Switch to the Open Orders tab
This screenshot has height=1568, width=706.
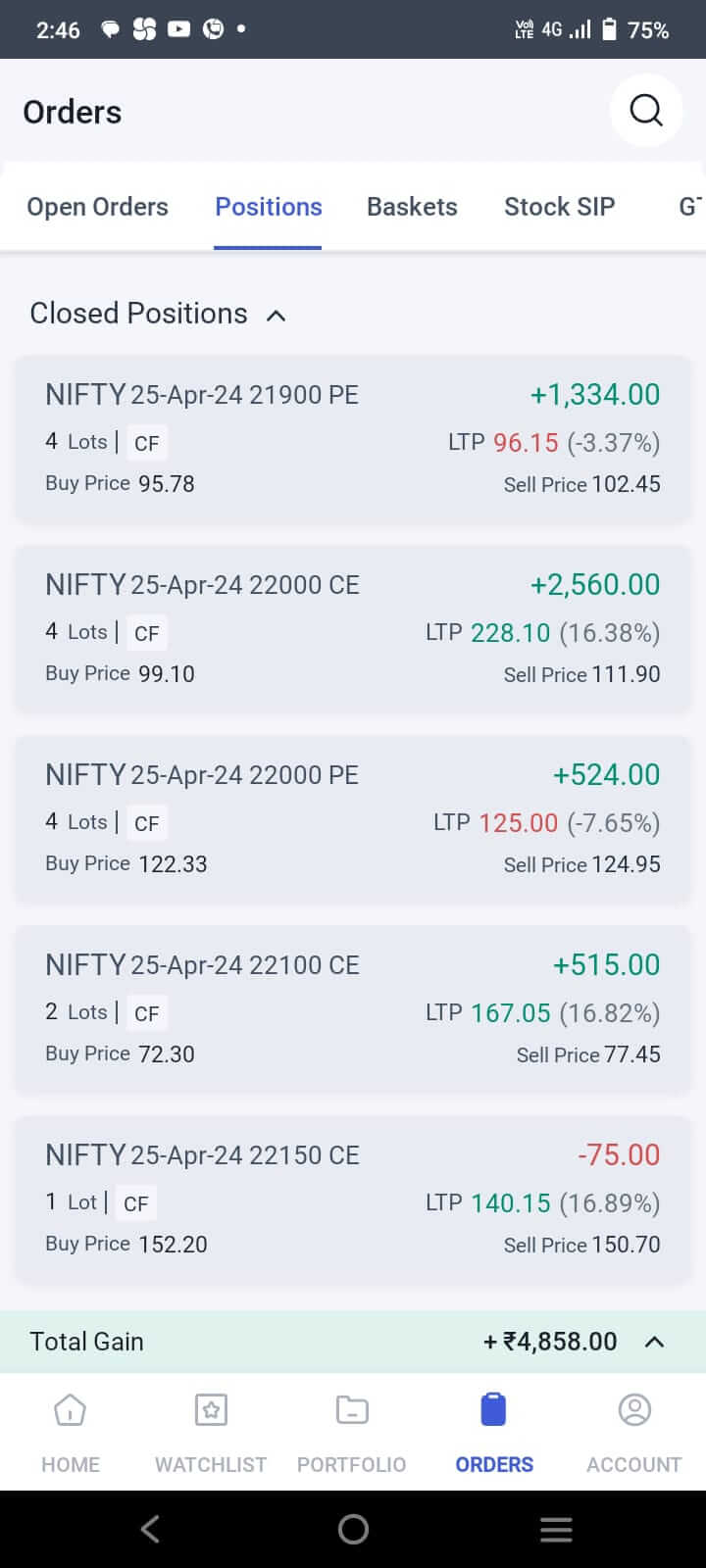click(97, 207)
